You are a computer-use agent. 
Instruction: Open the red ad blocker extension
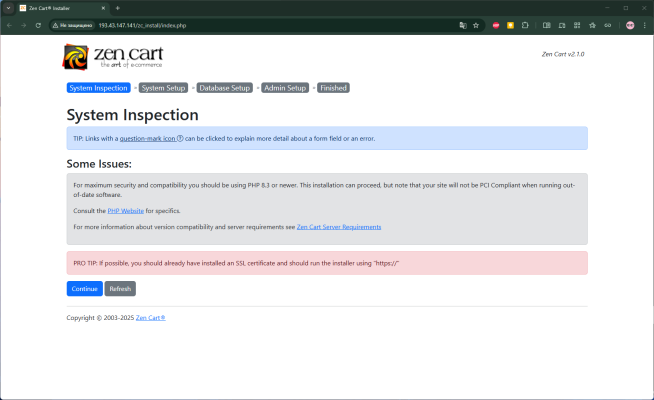click(x=496, y=24)
